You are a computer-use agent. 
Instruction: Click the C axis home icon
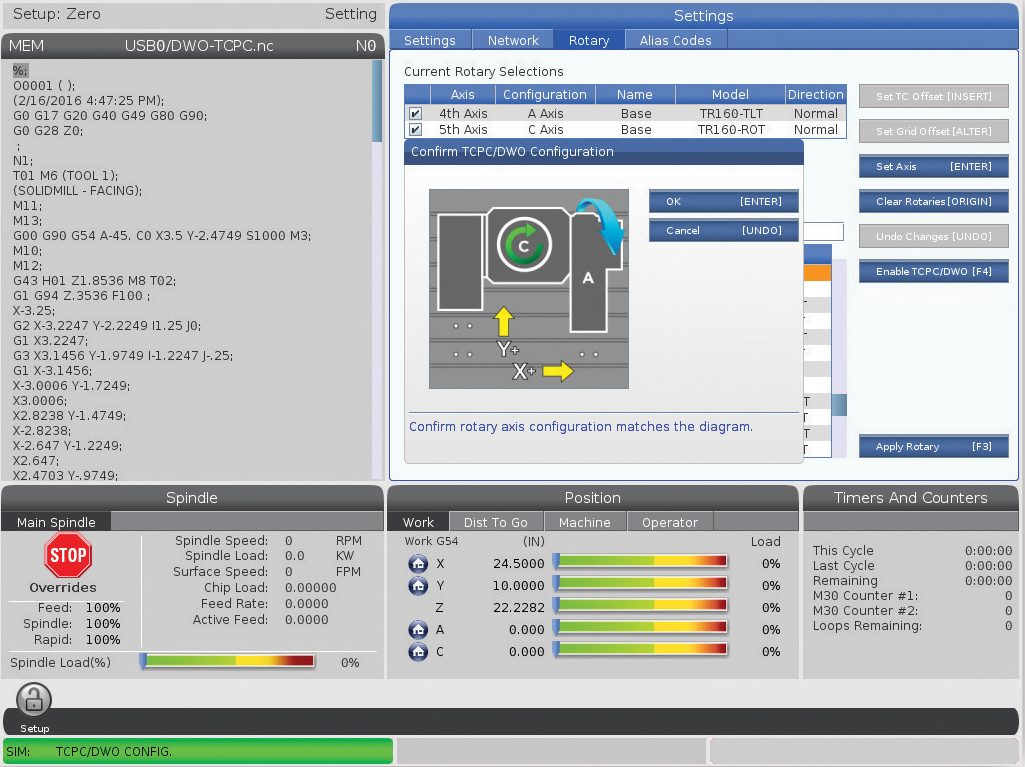[418, 651]
